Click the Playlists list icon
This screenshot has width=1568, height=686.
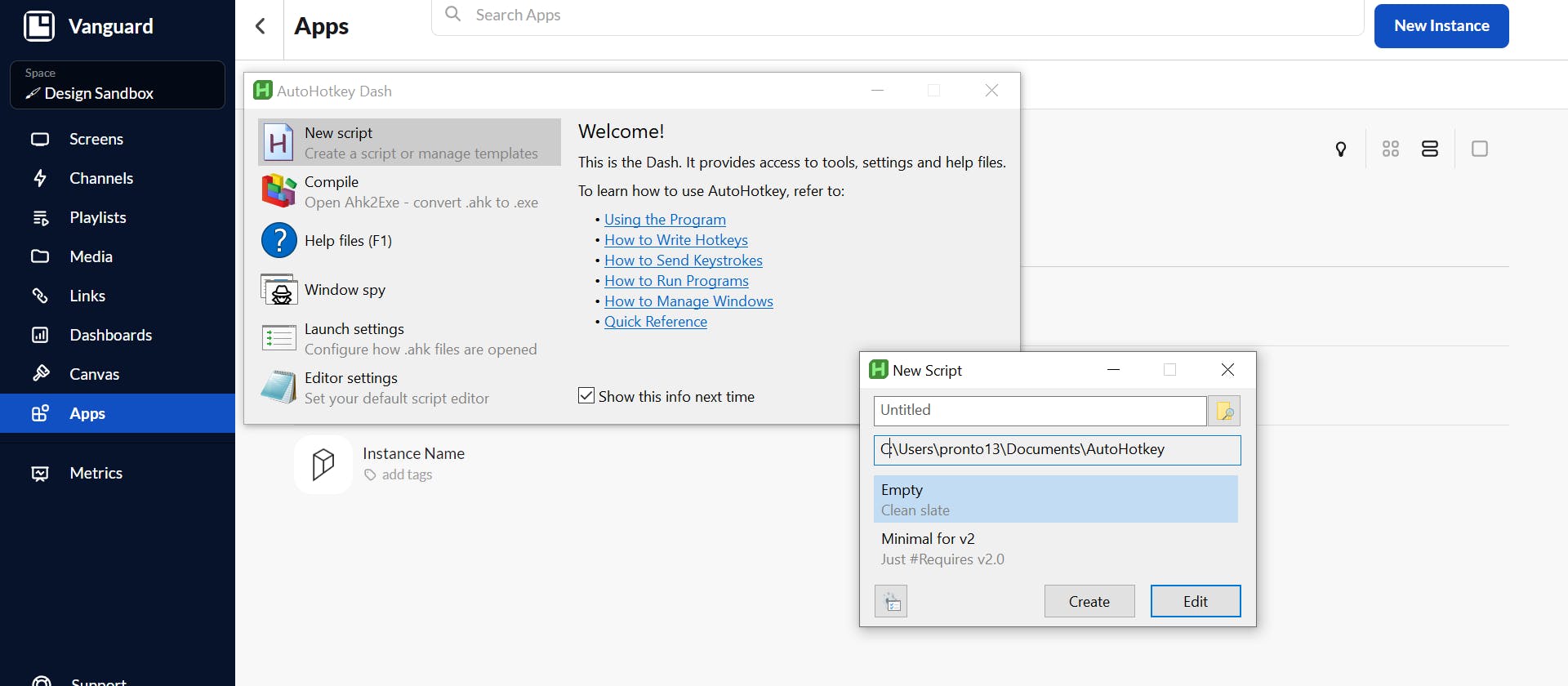(x=40, y=217)
